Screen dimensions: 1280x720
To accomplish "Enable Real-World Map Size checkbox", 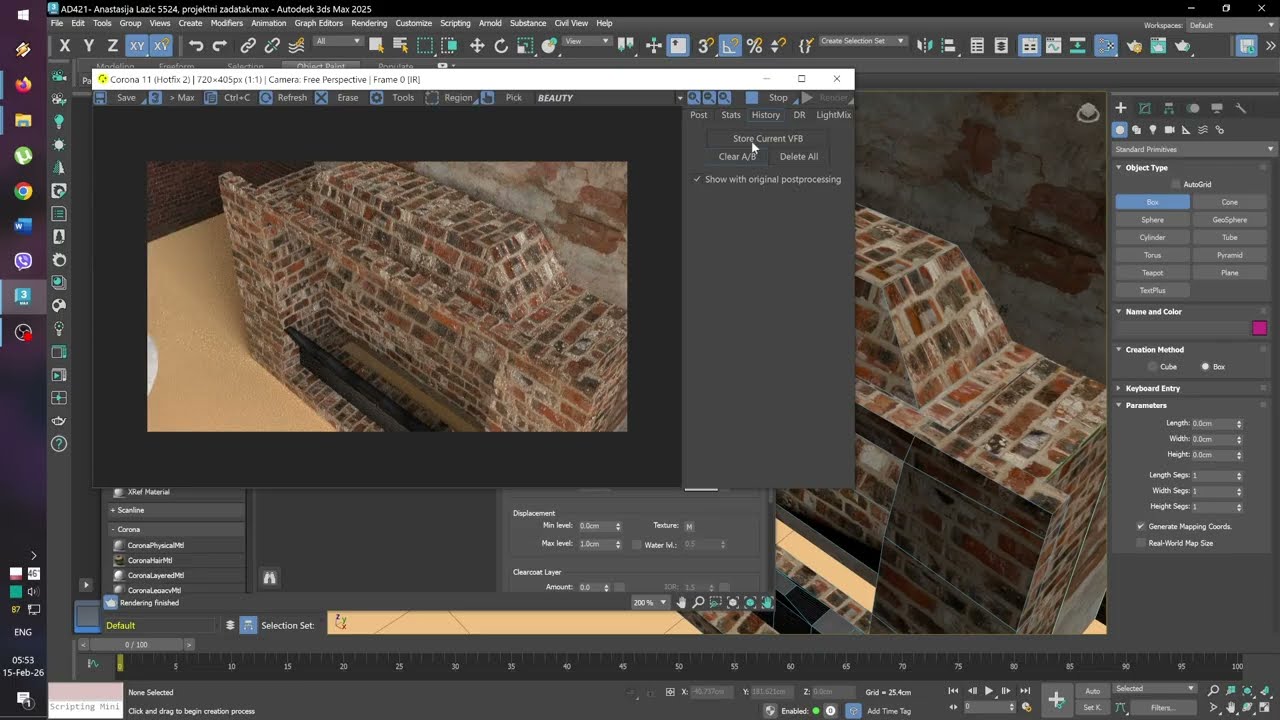I will (1141, 543).
